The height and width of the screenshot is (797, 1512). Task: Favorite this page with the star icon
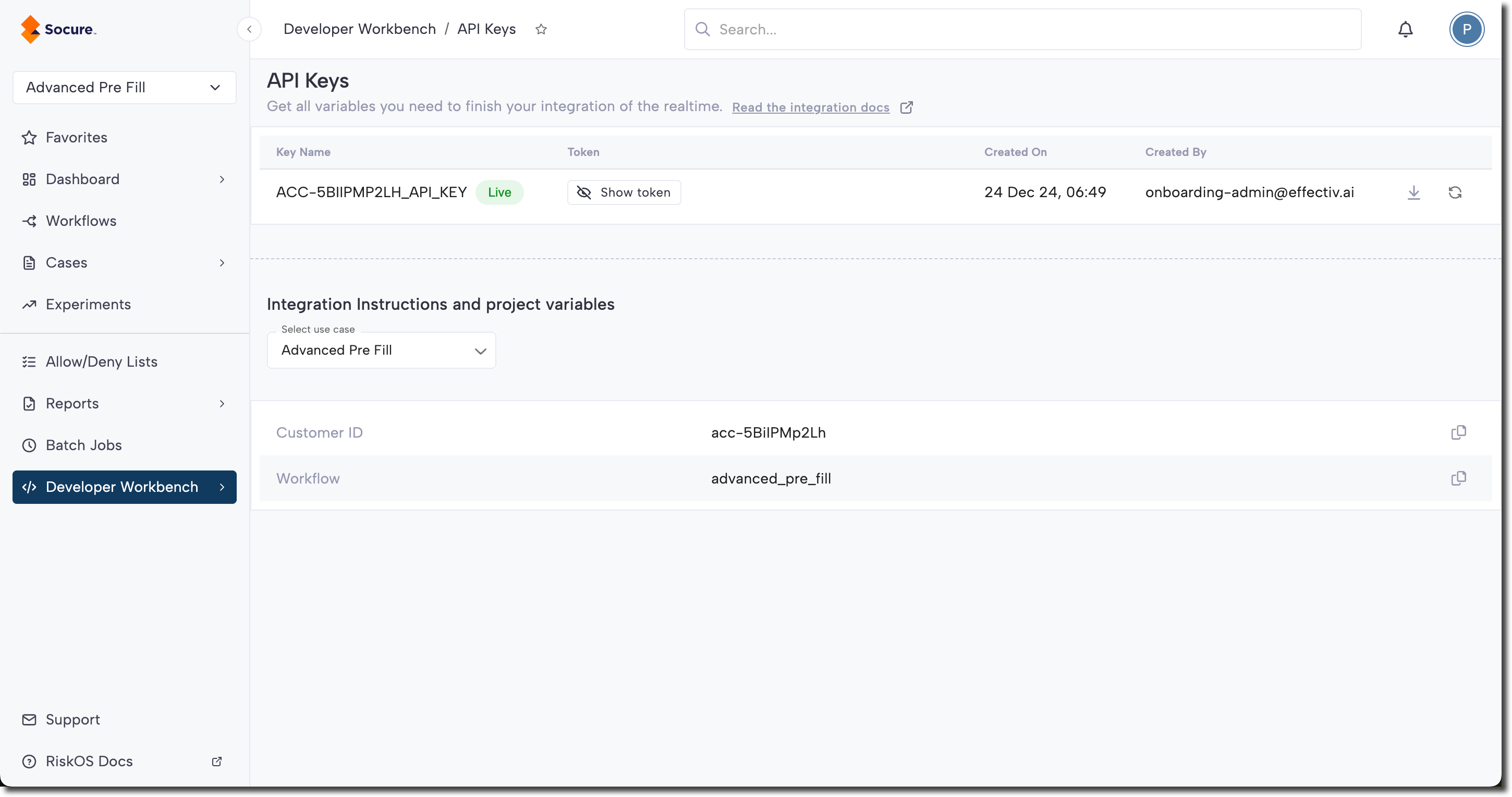click(541, 29)
